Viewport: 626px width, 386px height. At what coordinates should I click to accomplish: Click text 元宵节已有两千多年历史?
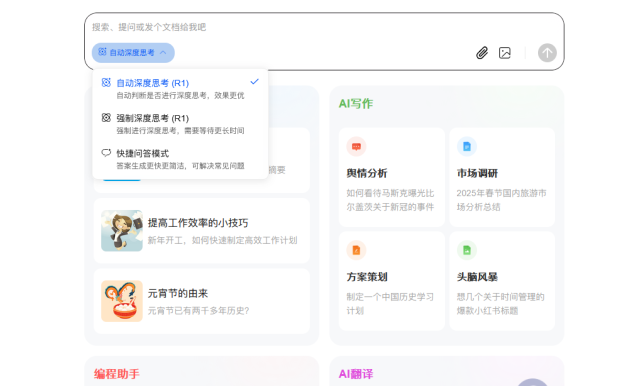pyautogui.click(x=198, y=311)
